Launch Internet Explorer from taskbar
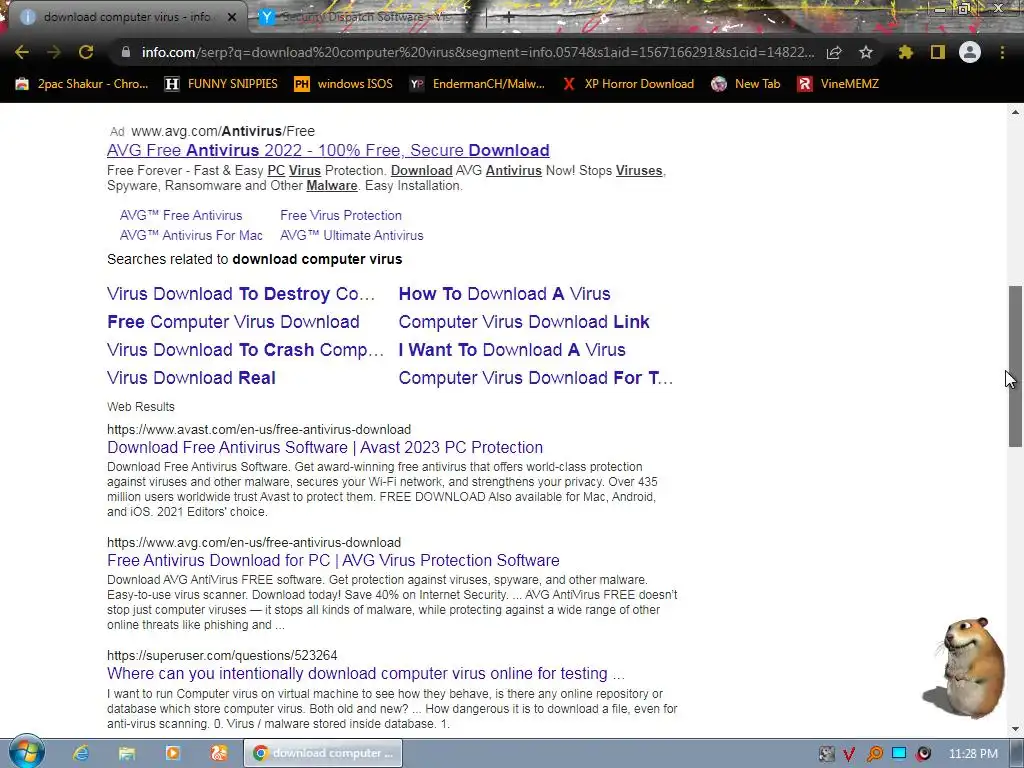The height and width of the screenshot is (768, 1024). tap(81, 753)
